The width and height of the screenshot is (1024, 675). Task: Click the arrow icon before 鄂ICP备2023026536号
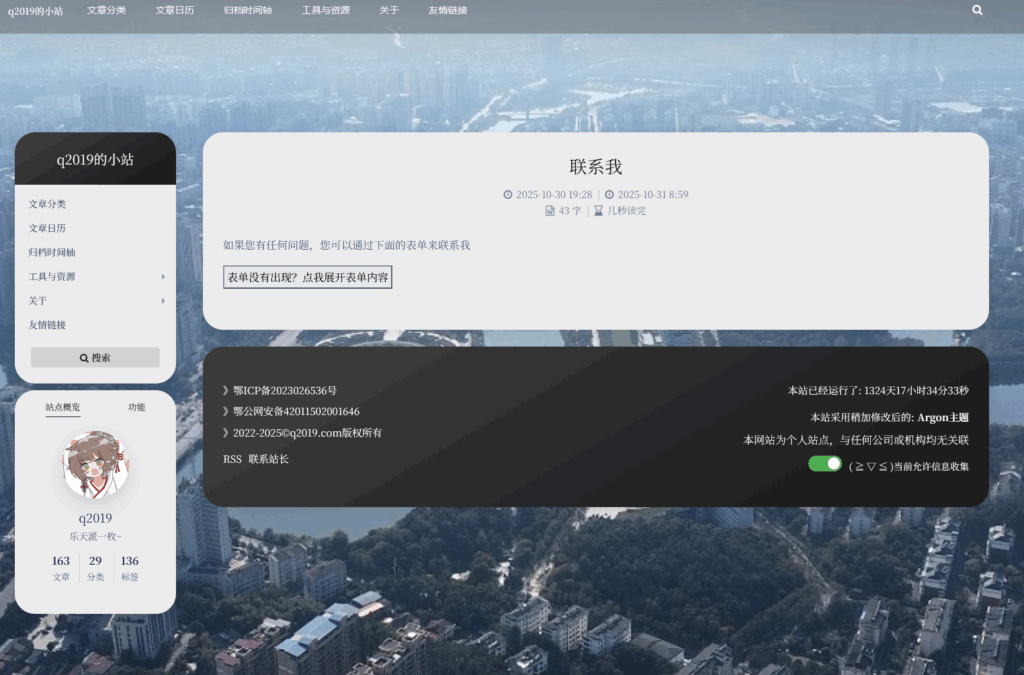click(x=224, y=390)
